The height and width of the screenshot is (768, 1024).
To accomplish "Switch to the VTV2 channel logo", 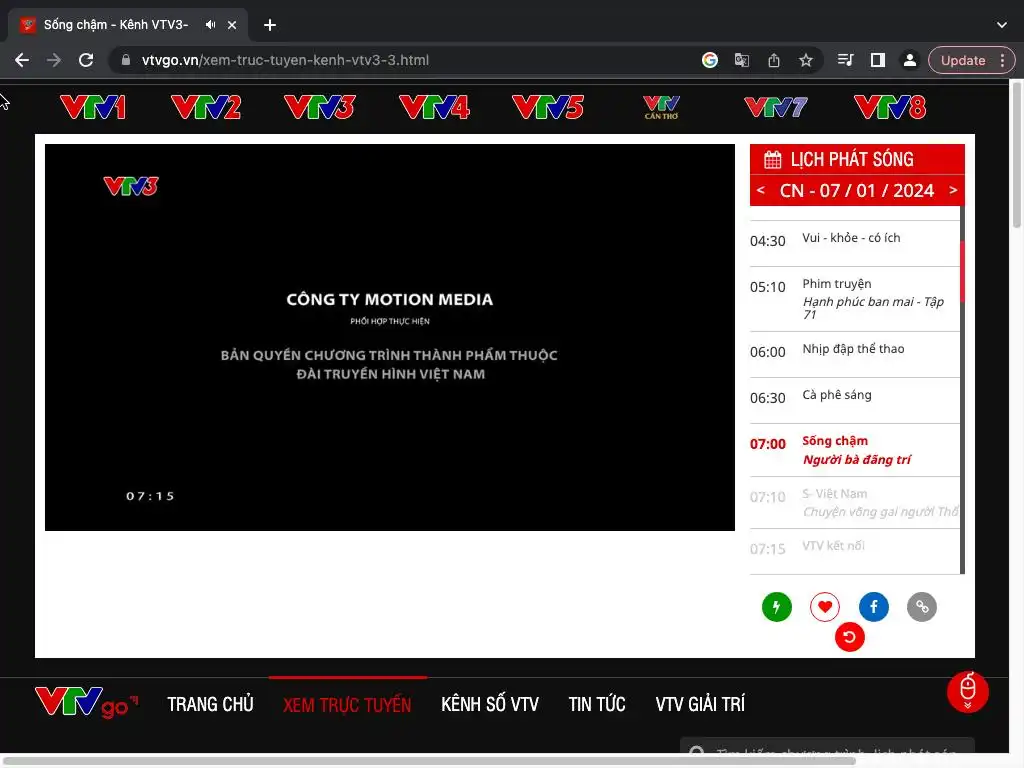I will pos(206,108).
